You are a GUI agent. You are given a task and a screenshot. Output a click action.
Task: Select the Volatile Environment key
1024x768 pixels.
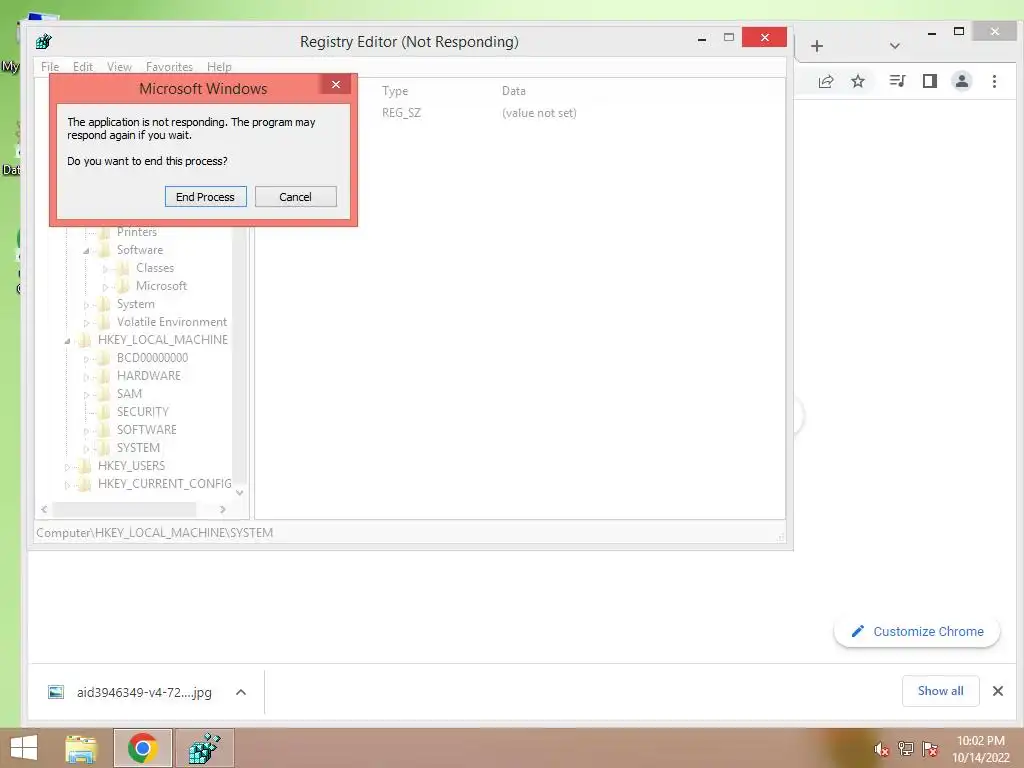point(172,322)
